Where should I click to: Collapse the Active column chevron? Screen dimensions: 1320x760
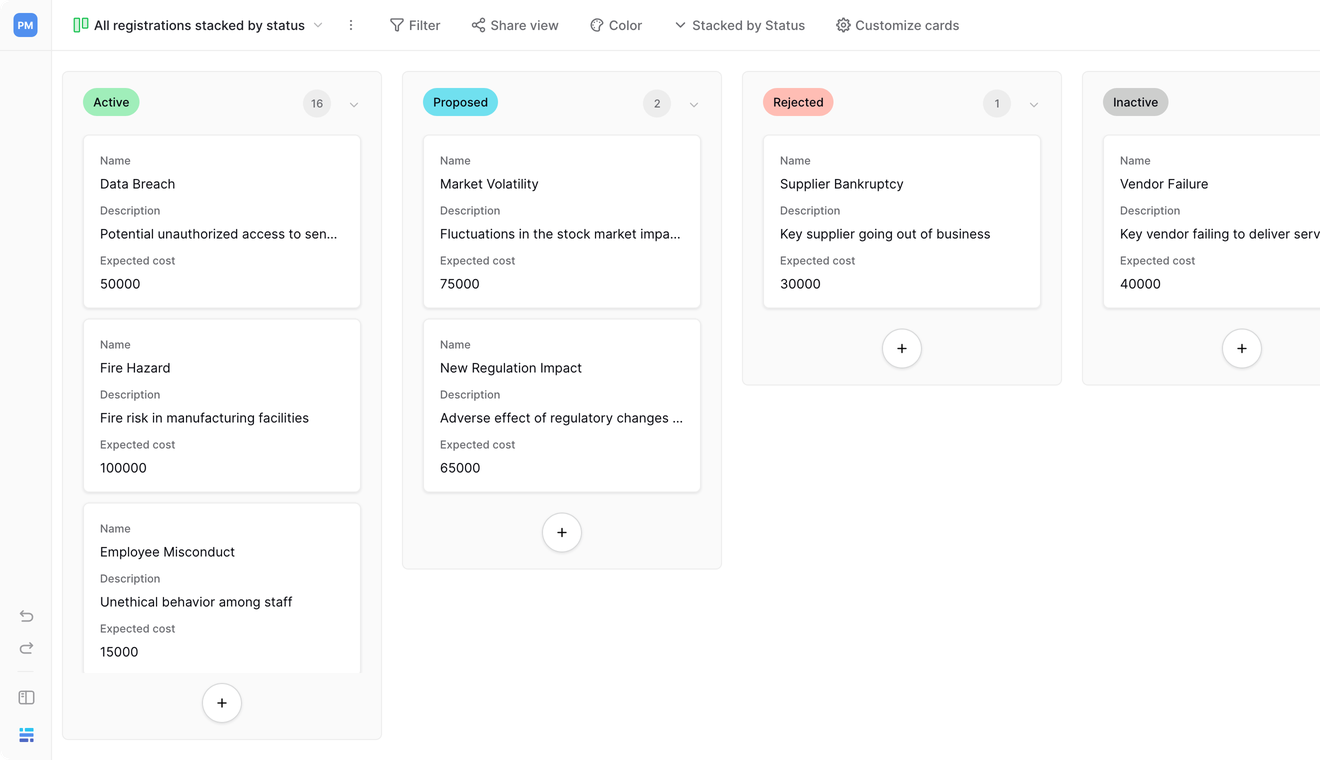(354, 104)
